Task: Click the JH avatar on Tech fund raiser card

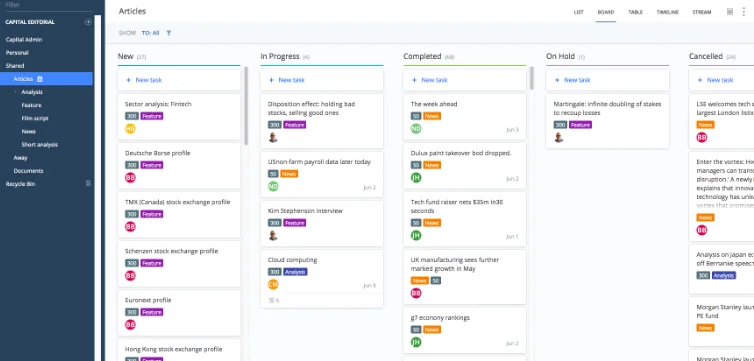Action: 416,236
